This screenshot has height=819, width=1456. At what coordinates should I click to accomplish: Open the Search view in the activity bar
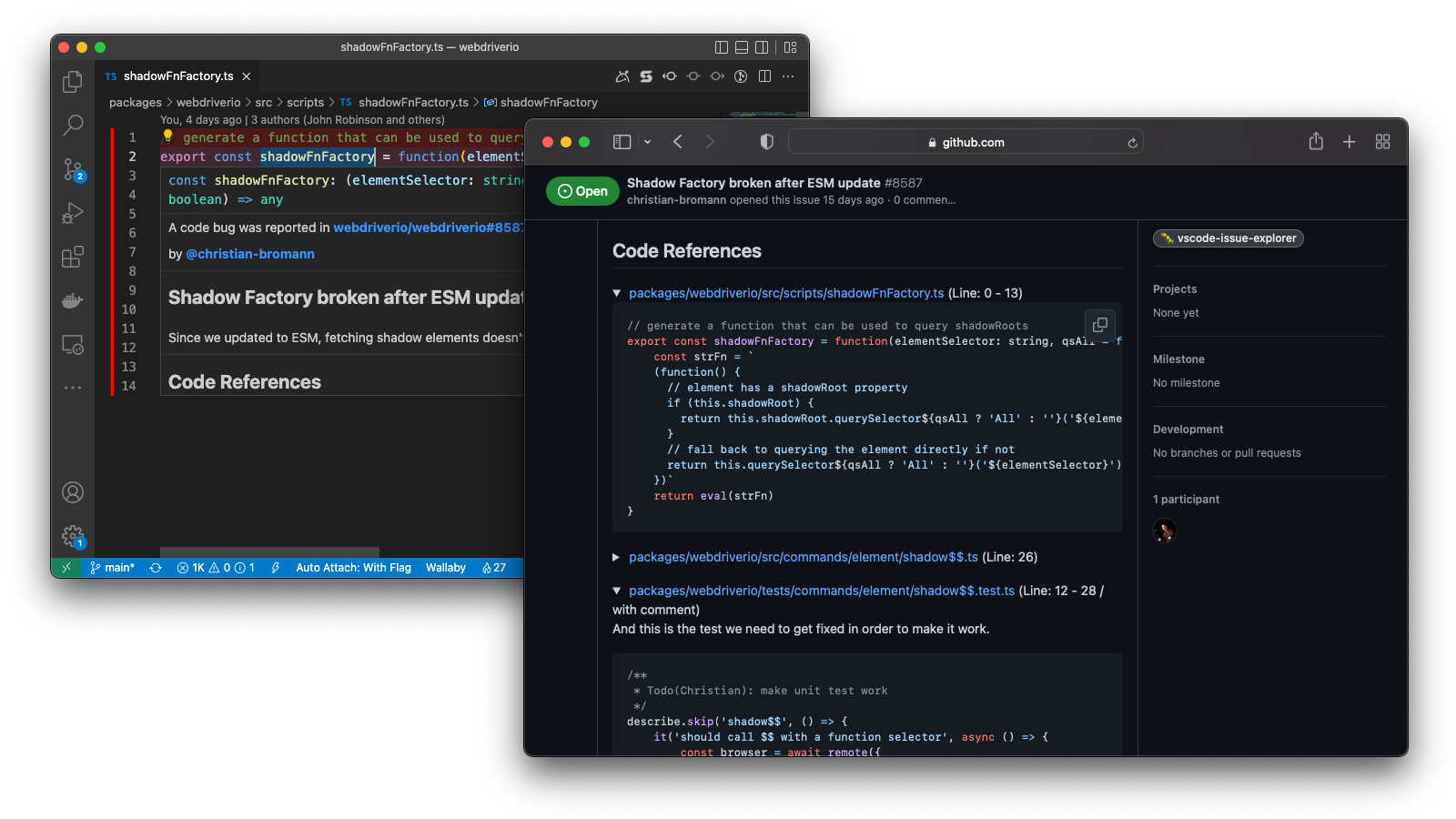73,126
